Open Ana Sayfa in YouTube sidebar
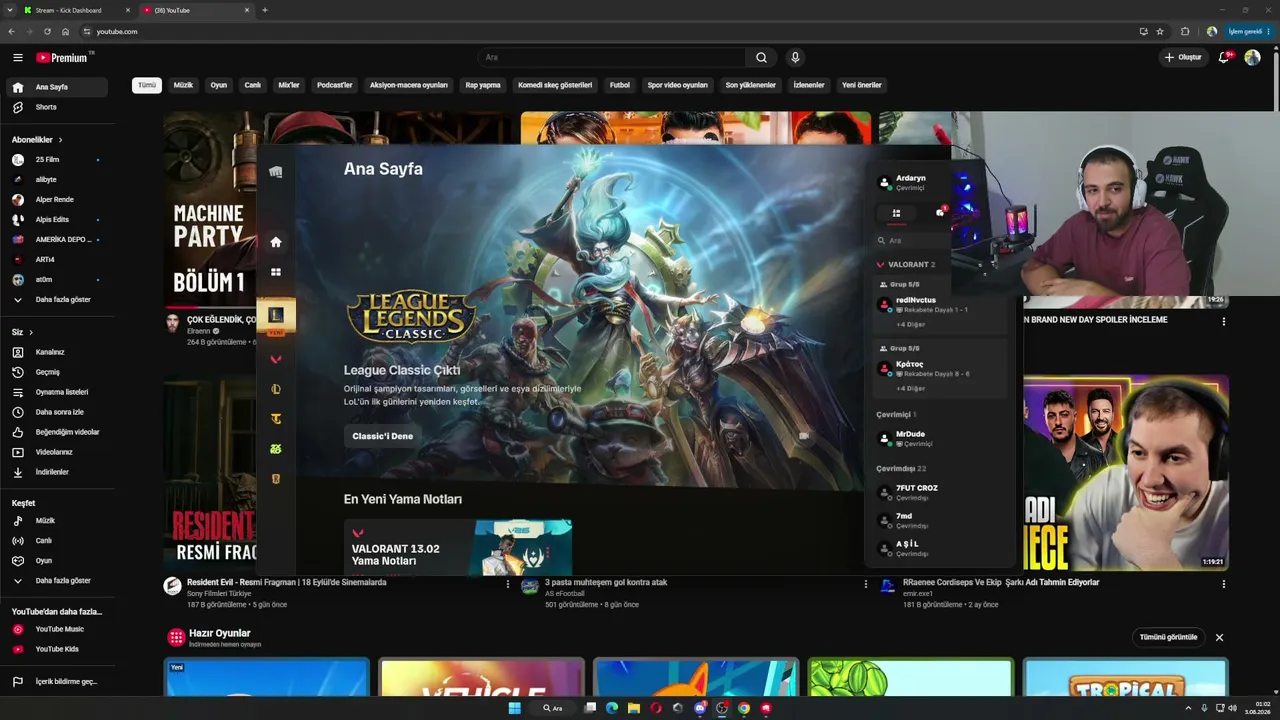This screenshot has height=720, width=1280. point(57,87)
